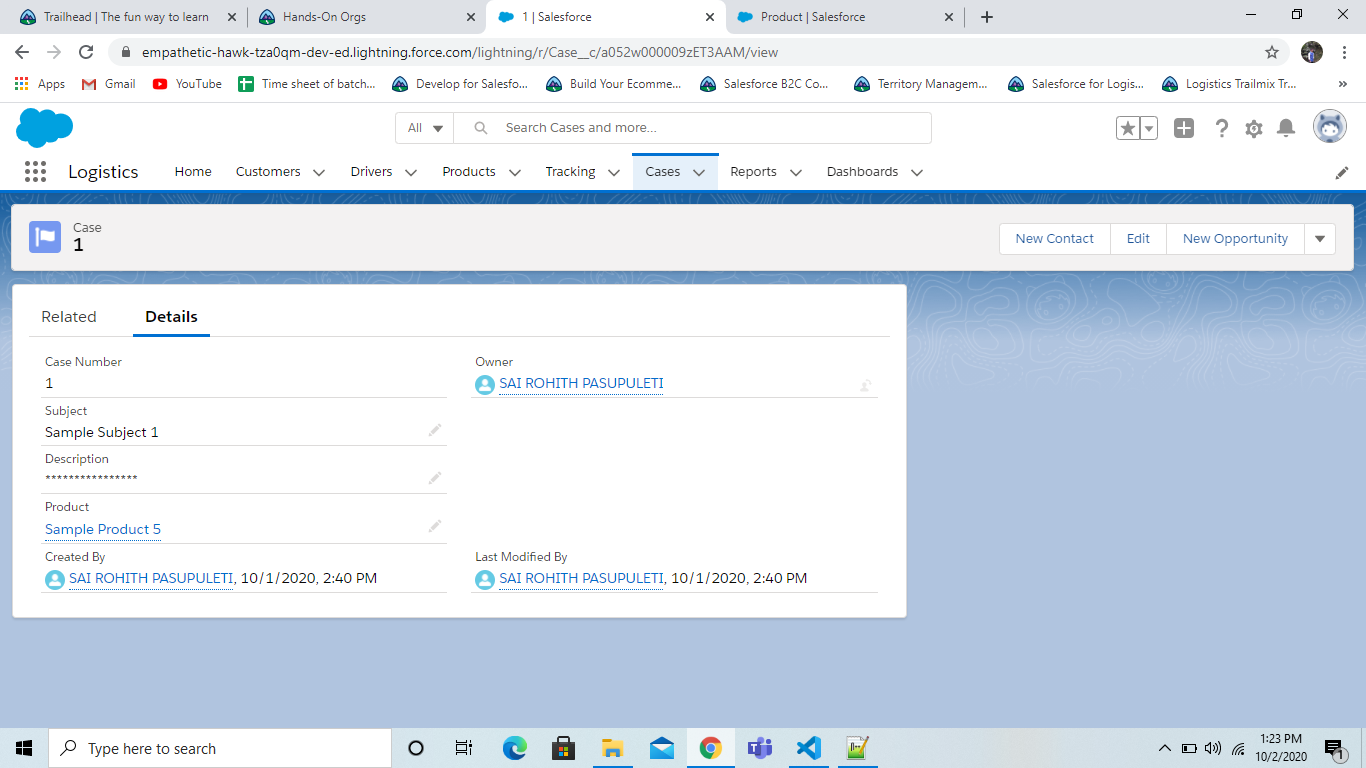This screenshot has width=1366, height=768.
Task: Expand the Dashboards tab chevron
Action: (917, 173)
